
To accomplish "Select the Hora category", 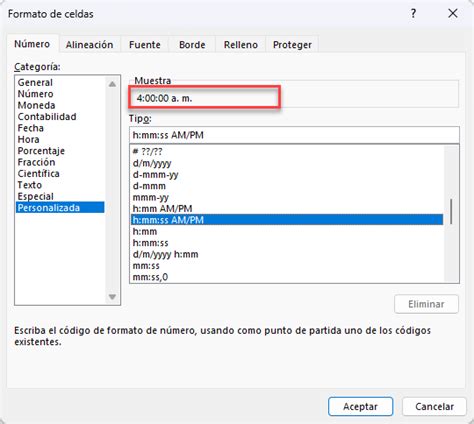I will (28, 139).
